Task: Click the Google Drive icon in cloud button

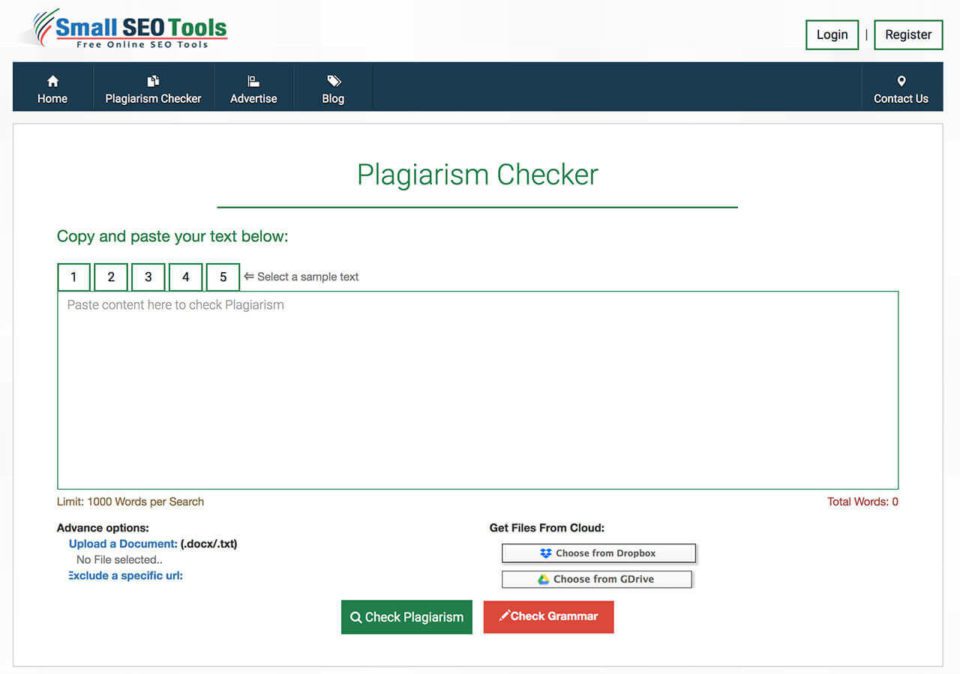Action: pyautogui.click(x=543, y=579)
